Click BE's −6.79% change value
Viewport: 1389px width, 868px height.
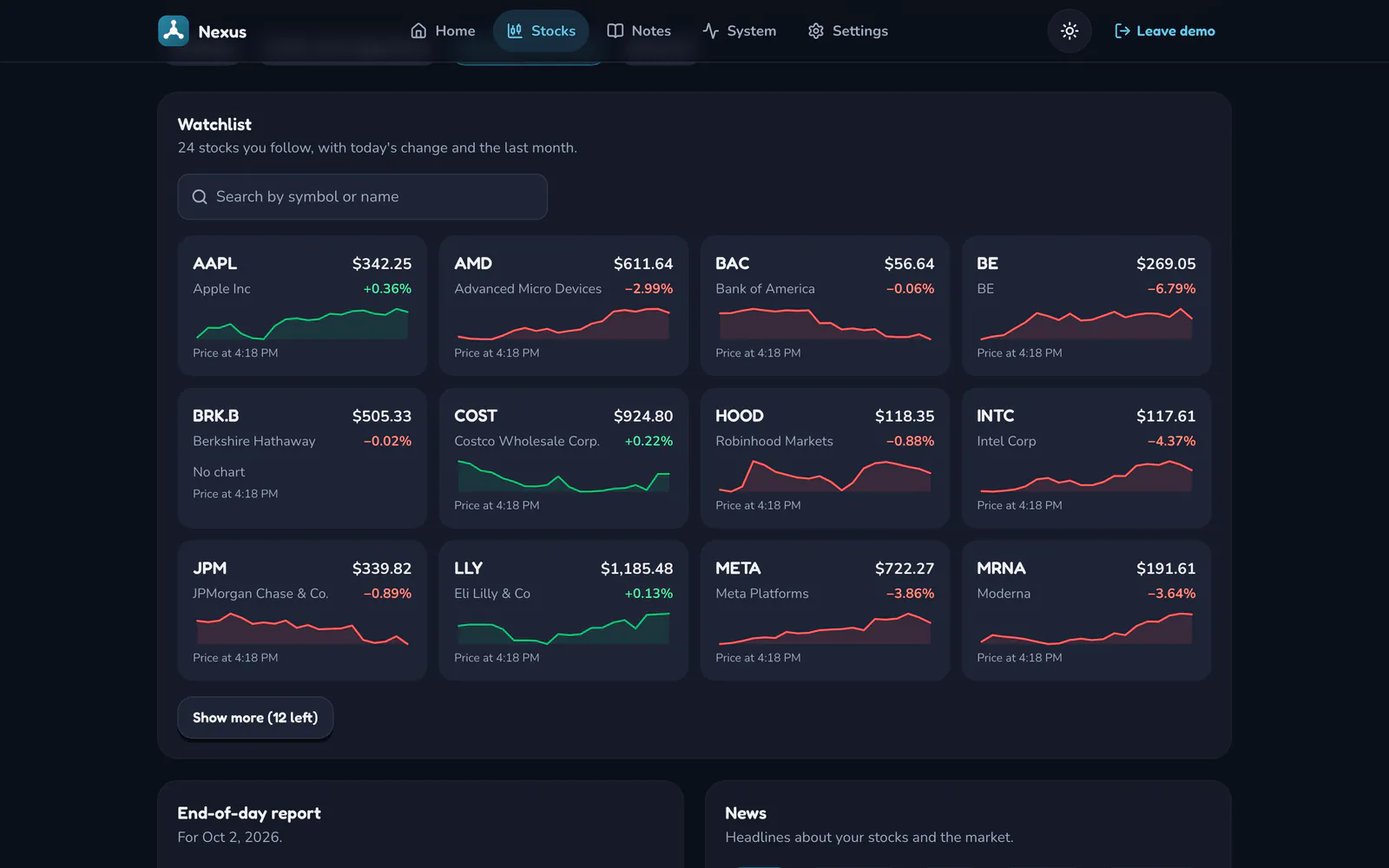pyautogui.click(x=1171, y=289)
